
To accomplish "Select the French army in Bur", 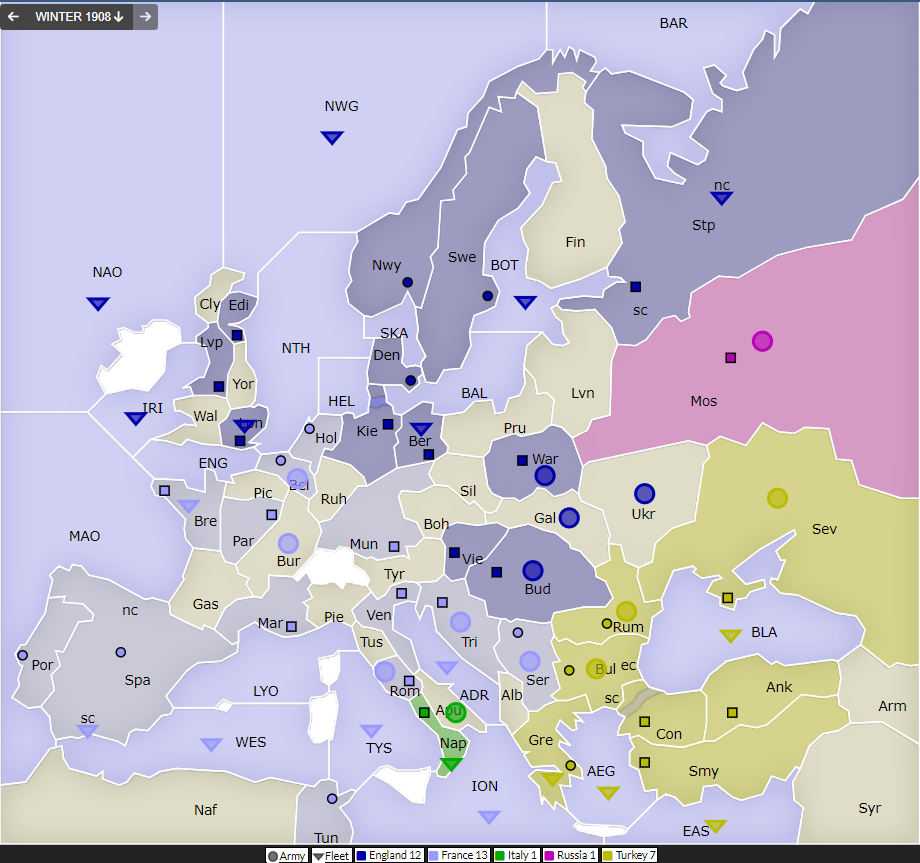I will 288,544.
